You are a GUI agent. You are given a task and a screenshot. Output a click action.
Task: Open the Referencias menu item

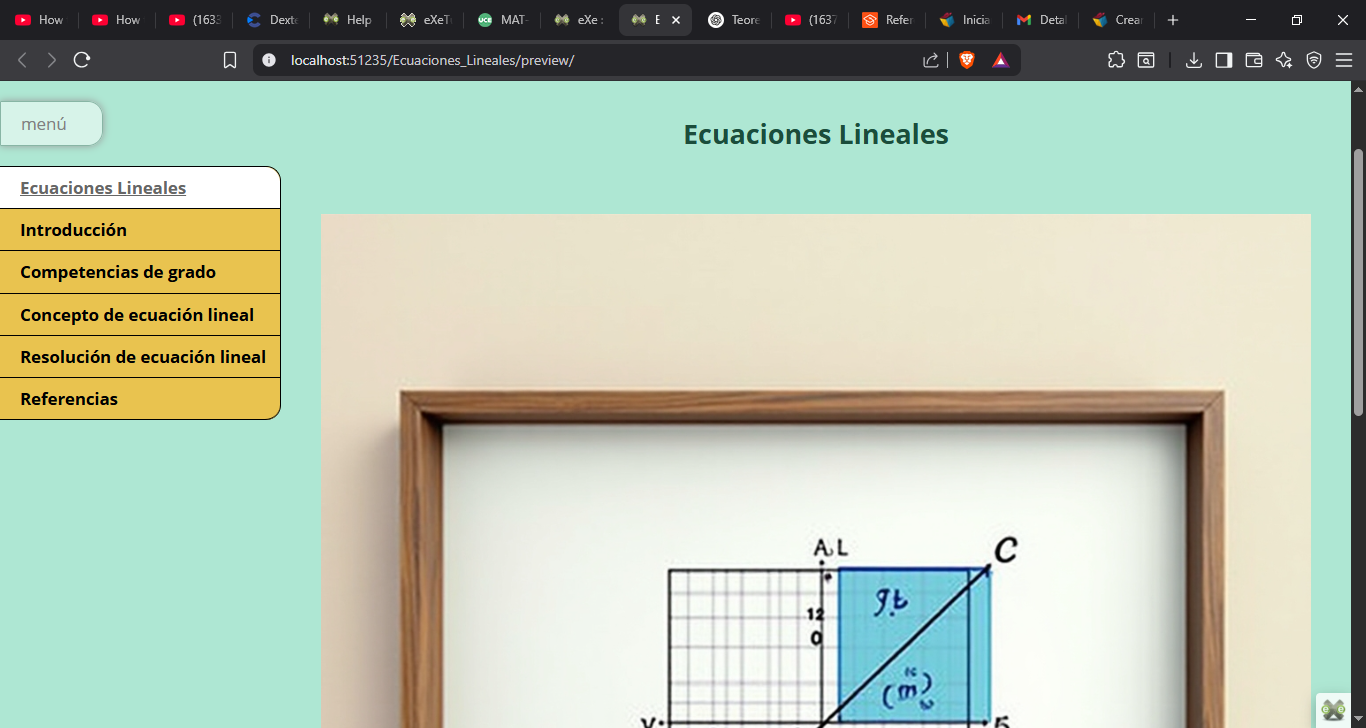pos(69,399)
